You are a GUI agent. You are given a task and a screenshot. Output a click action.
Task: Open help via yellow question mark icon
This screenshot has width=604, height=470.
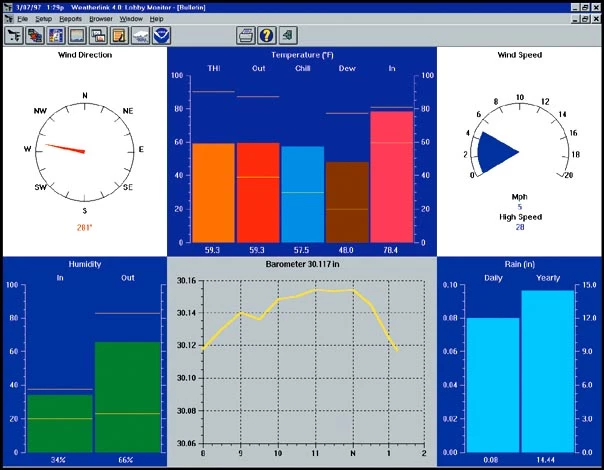[x=267, y=35]
